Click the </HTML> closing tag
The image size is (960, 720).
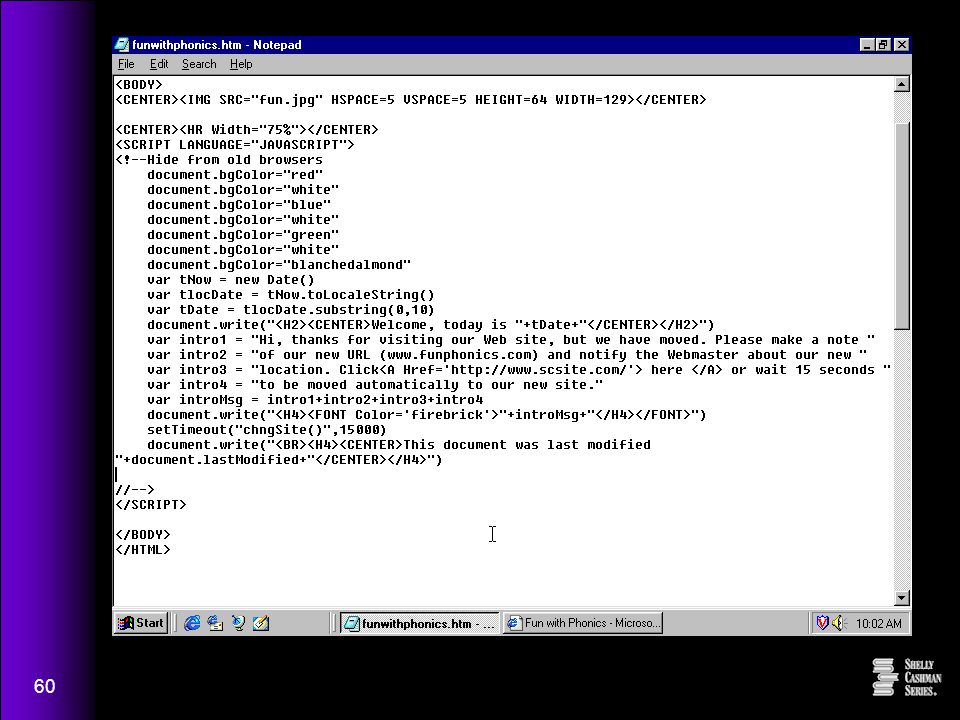(143, 550)
